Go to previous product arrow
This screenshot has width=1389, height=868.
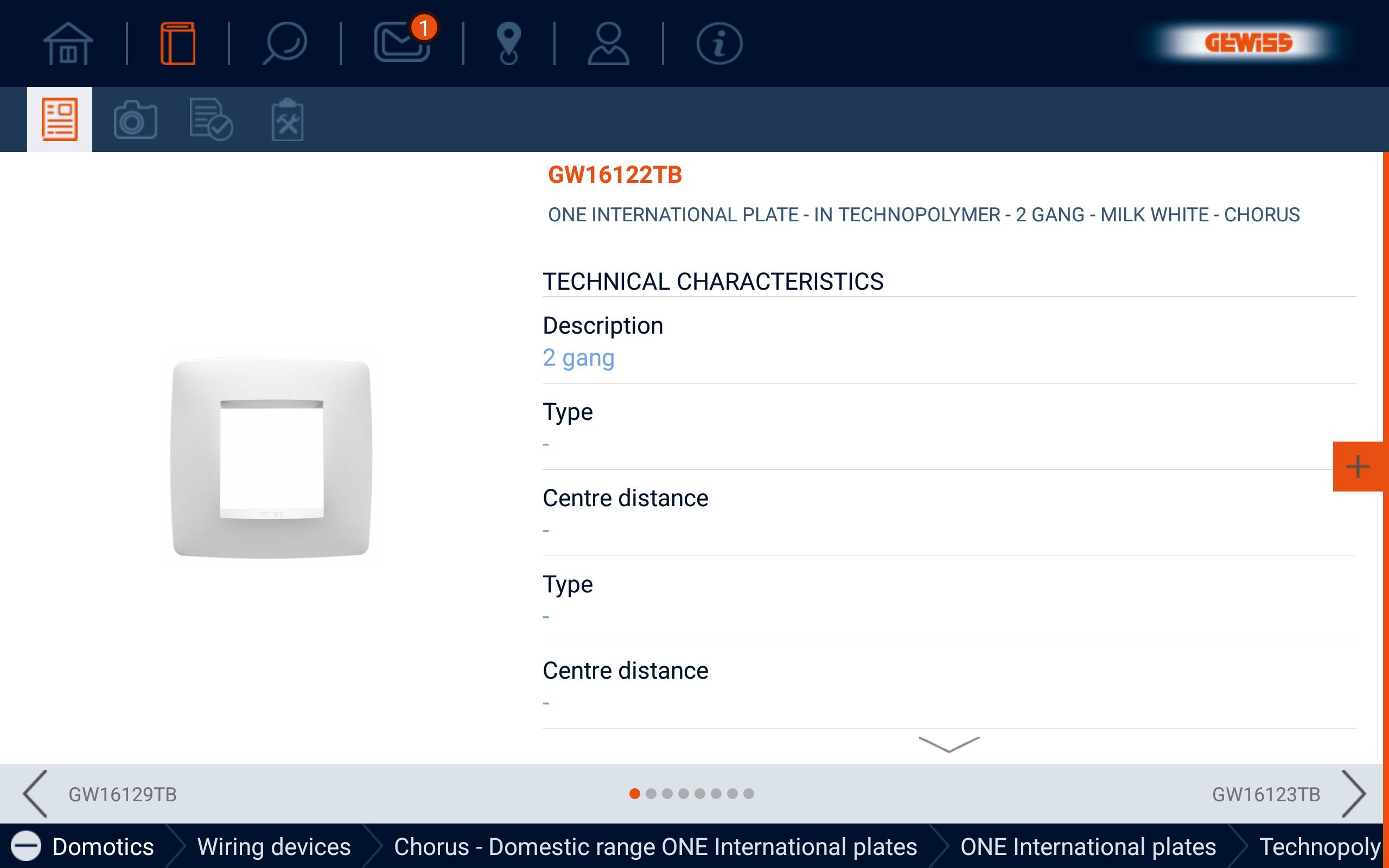point(35,793)
